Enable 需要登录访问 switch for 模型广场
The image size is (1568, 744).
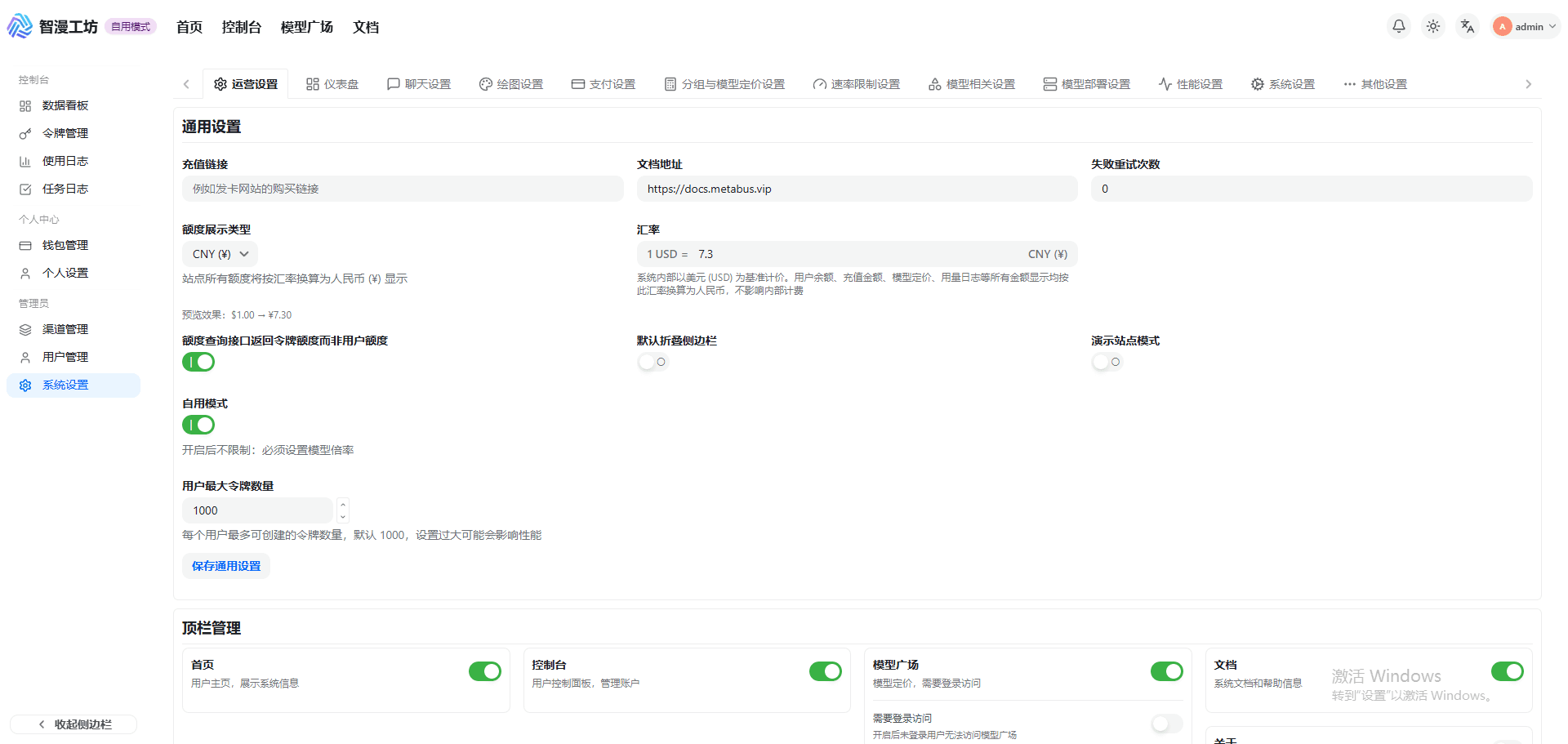[x=1167, y=724]
